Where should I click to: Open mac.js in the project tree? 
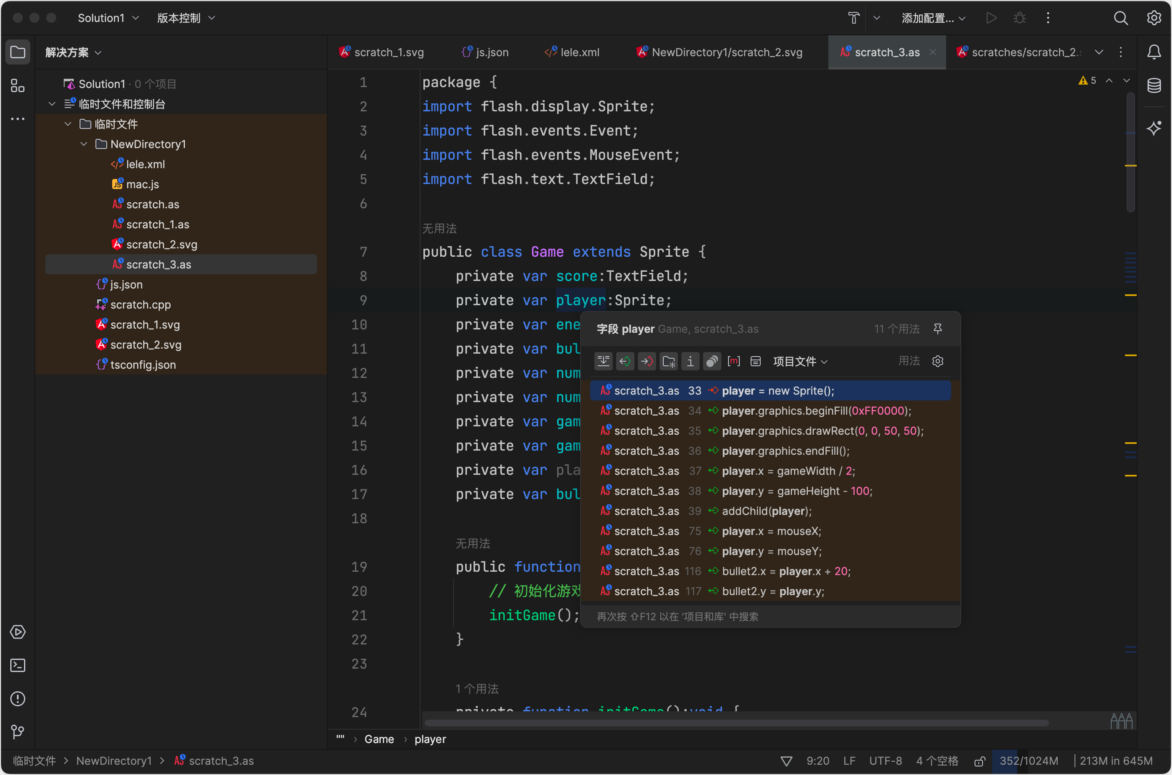[142, 185]
